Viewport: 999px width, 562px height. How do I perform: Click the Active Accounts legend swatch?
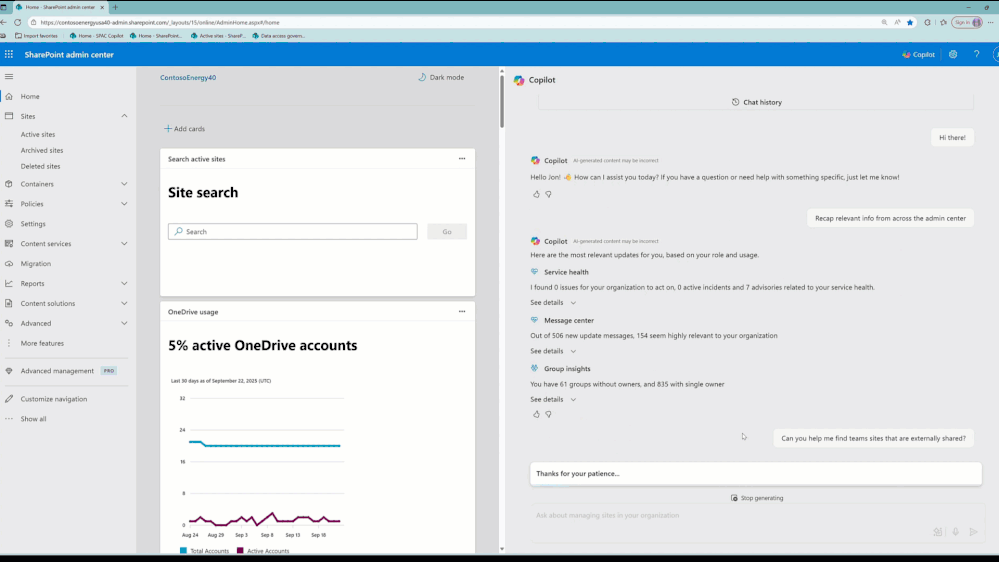point(240,551)
